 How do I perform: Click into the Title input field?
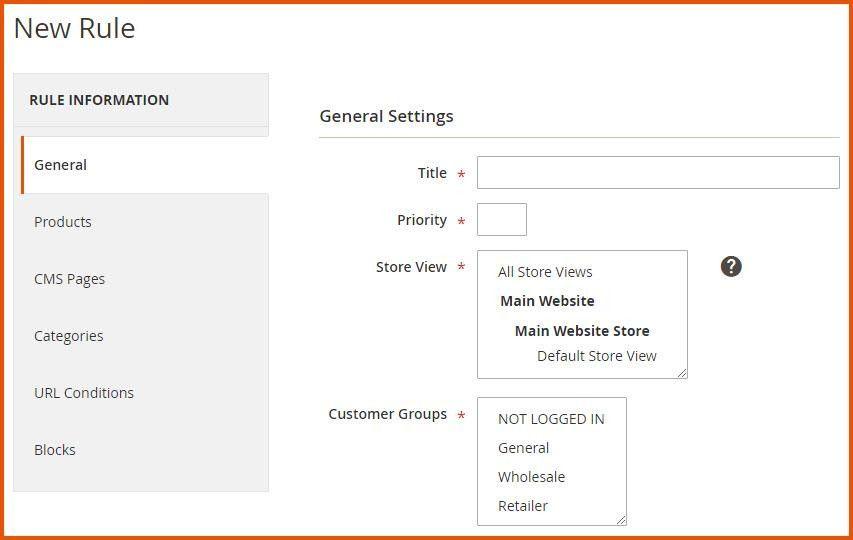tap(657, 173)
